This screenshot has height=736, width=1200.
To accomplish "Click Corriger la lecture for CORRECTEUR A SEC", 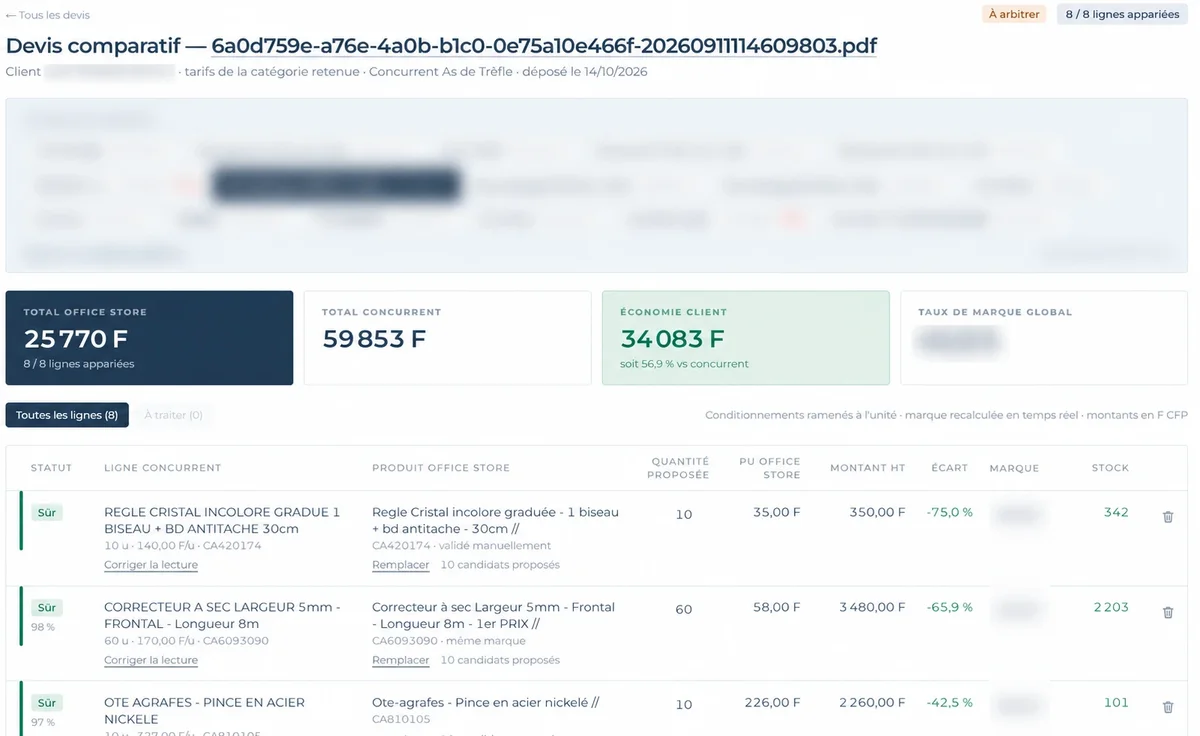I will point(151,660).
